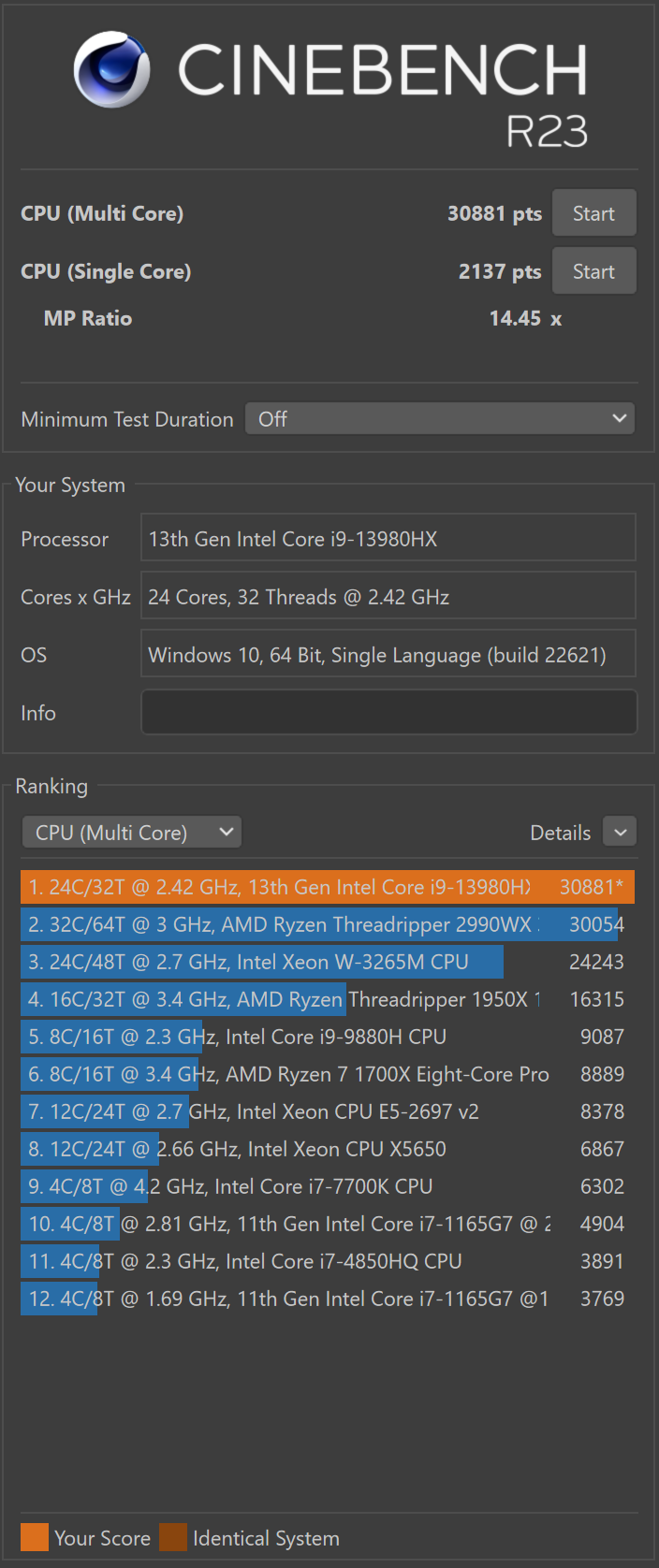Expand the Details arrow button
This screenshot has height=1568, width=659.
tap(620, 832)
